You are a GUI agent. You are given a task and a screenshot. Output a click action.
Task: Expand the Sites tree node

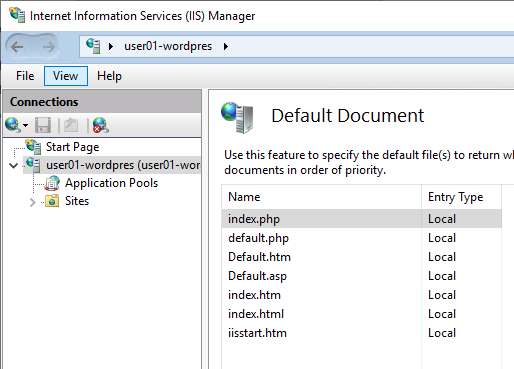32,202
